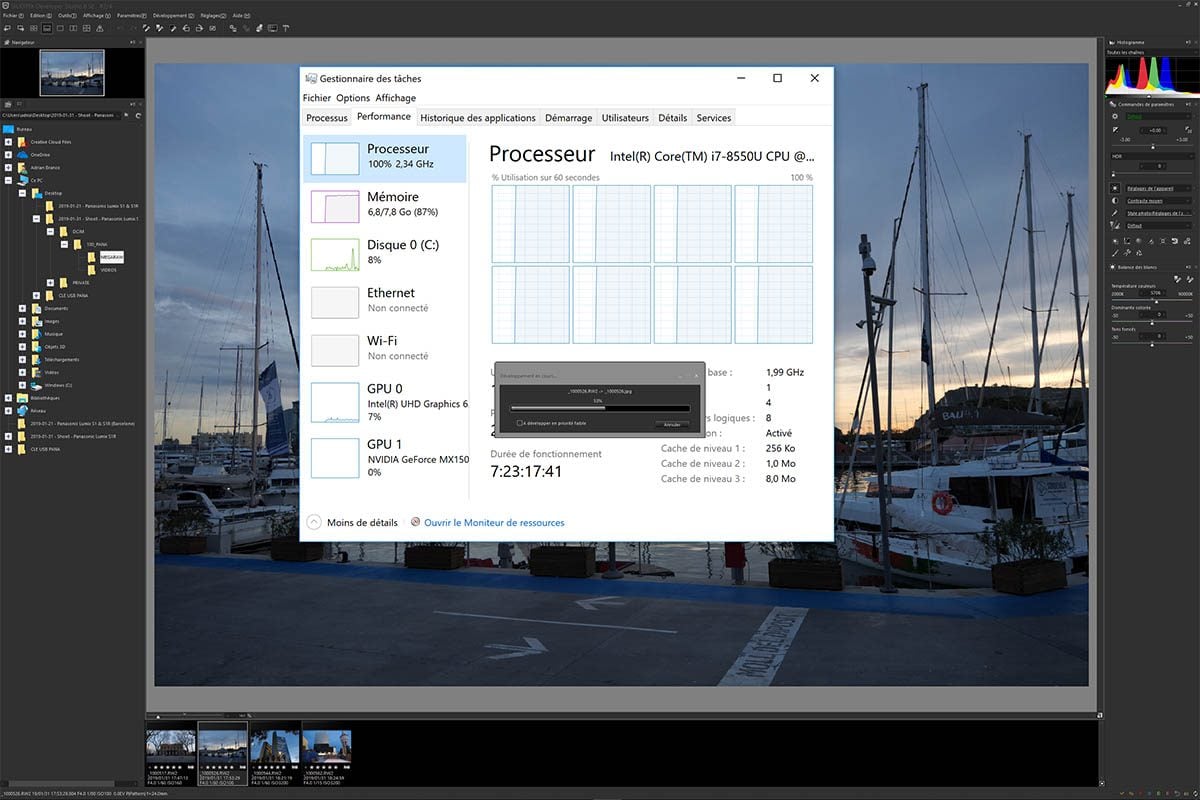Viewport: 1200px width, 800px height.
Task: Click the monitor display icon in the toolbar
Action: 272,28
